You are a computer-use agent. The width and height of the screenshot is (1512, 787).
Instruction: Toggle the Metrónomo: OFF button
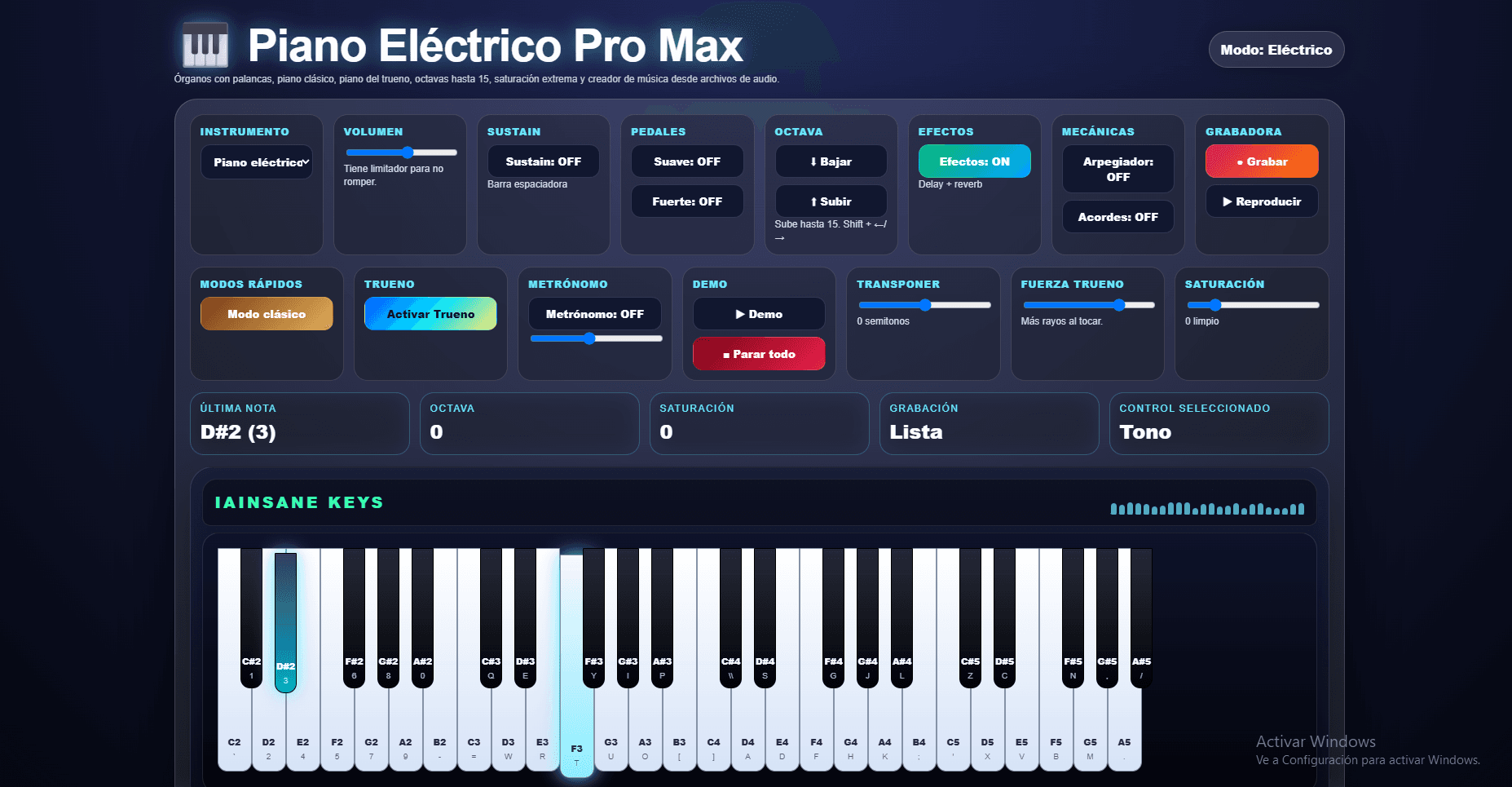click(x=595, y=314)
